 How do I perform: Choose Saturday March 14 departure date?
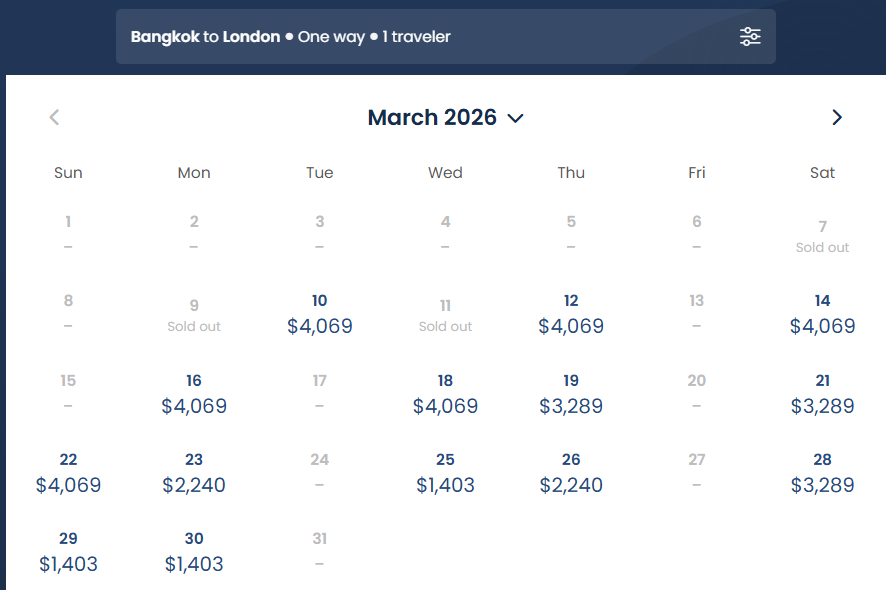(823, 314)
